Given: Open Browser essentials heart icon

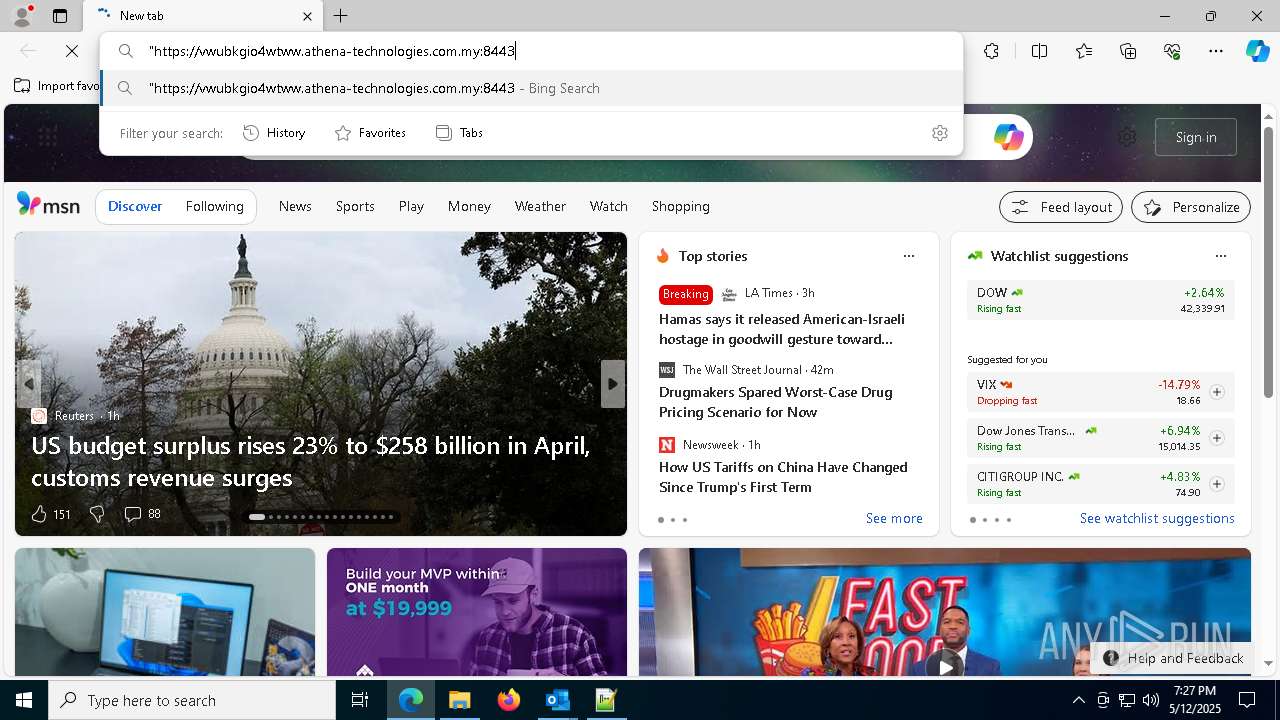Looking at the screenshot, I should click(1172, 51).
